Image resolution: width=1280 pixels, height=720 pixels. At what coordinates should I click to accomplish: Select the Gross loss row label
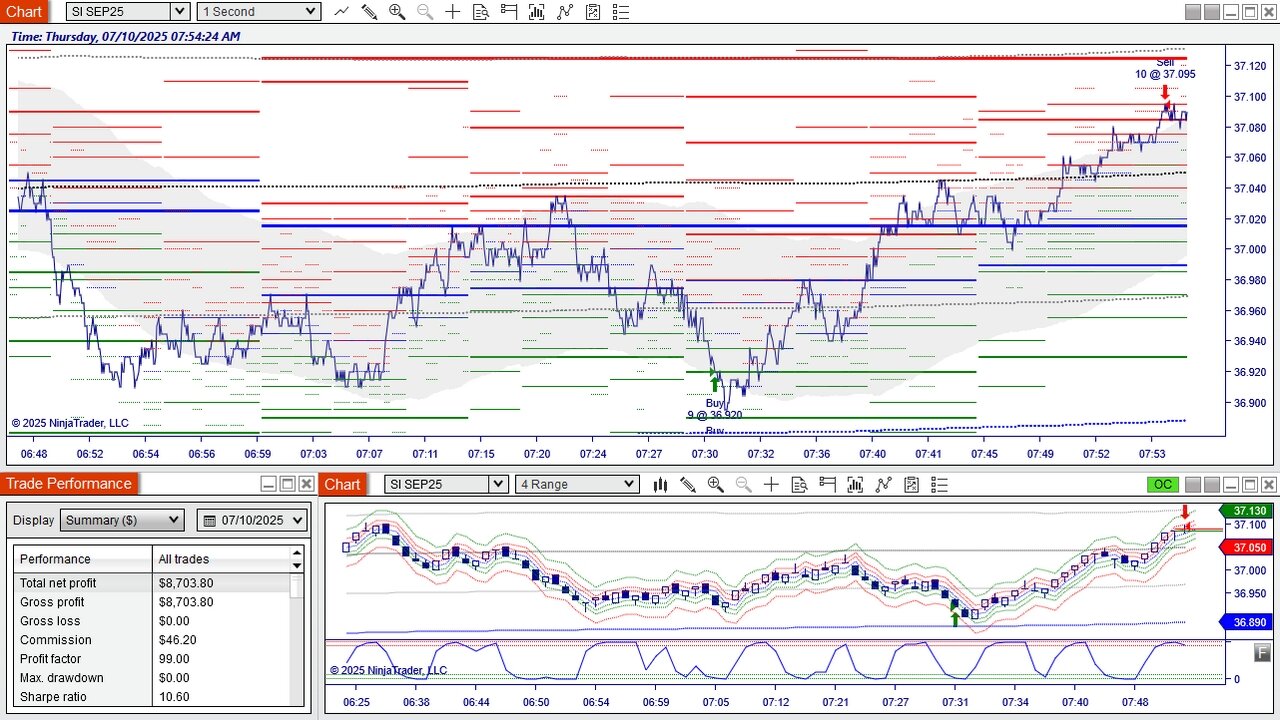50,621
